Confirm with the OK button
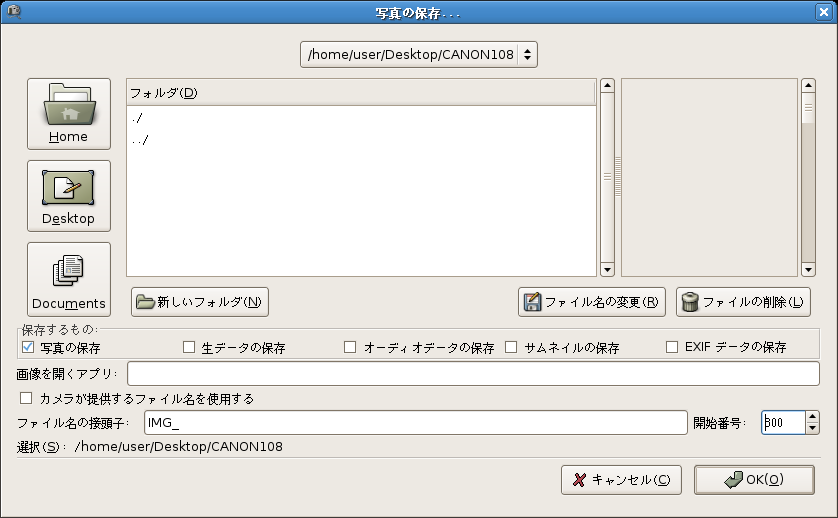838x518 pixels. click(754, 480)
